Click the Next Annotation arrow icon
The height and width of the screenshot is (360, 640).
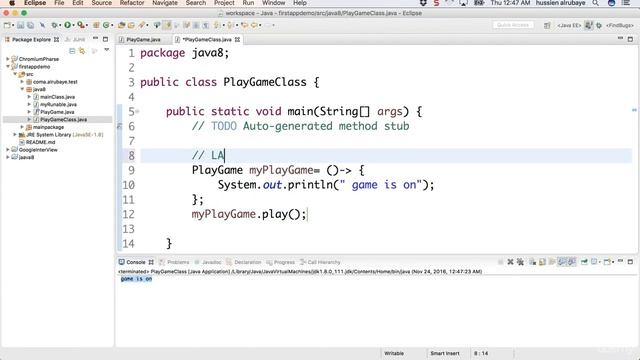[217, 25]
